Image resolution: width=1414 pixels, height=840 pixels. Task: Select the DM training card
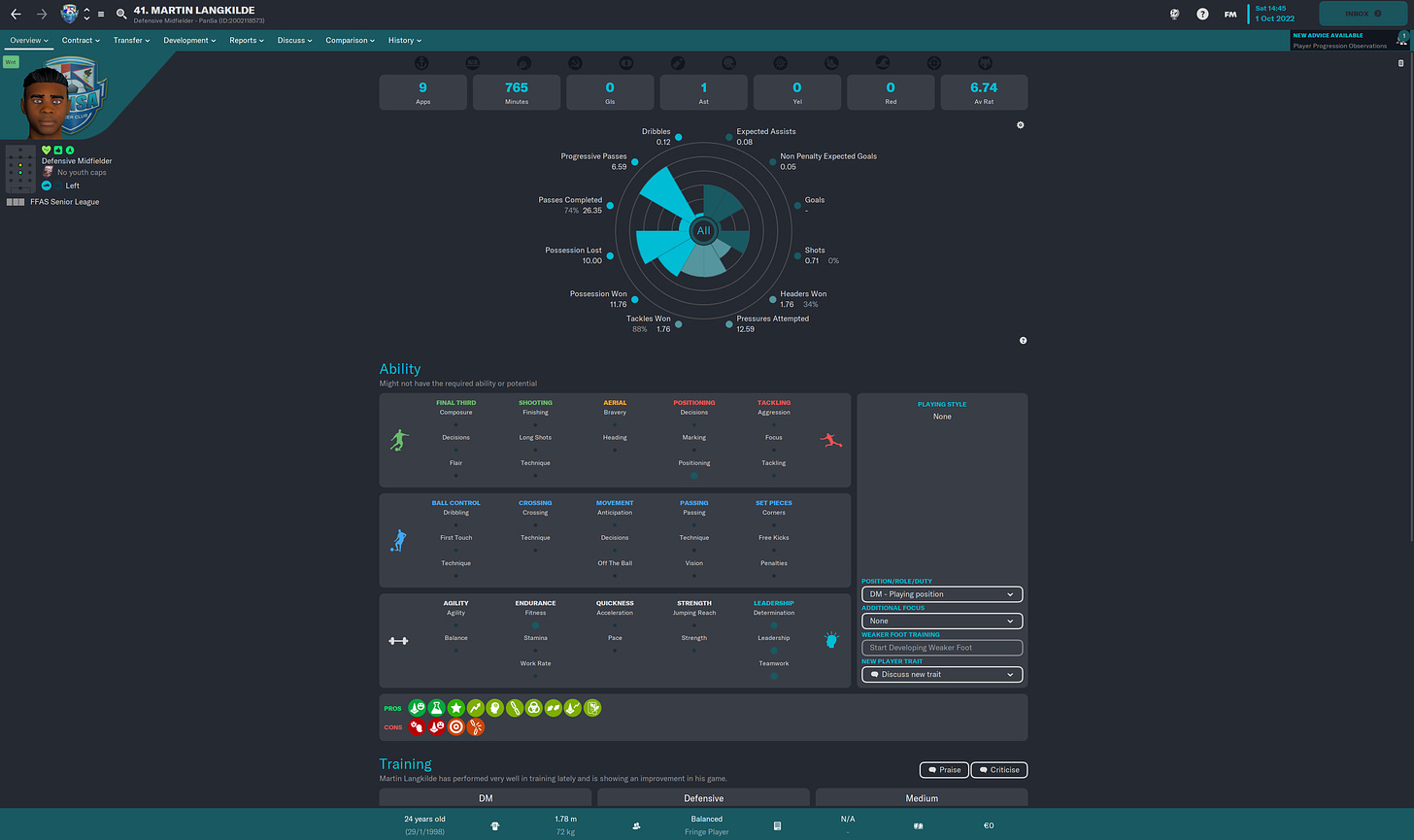click(486, 798)
